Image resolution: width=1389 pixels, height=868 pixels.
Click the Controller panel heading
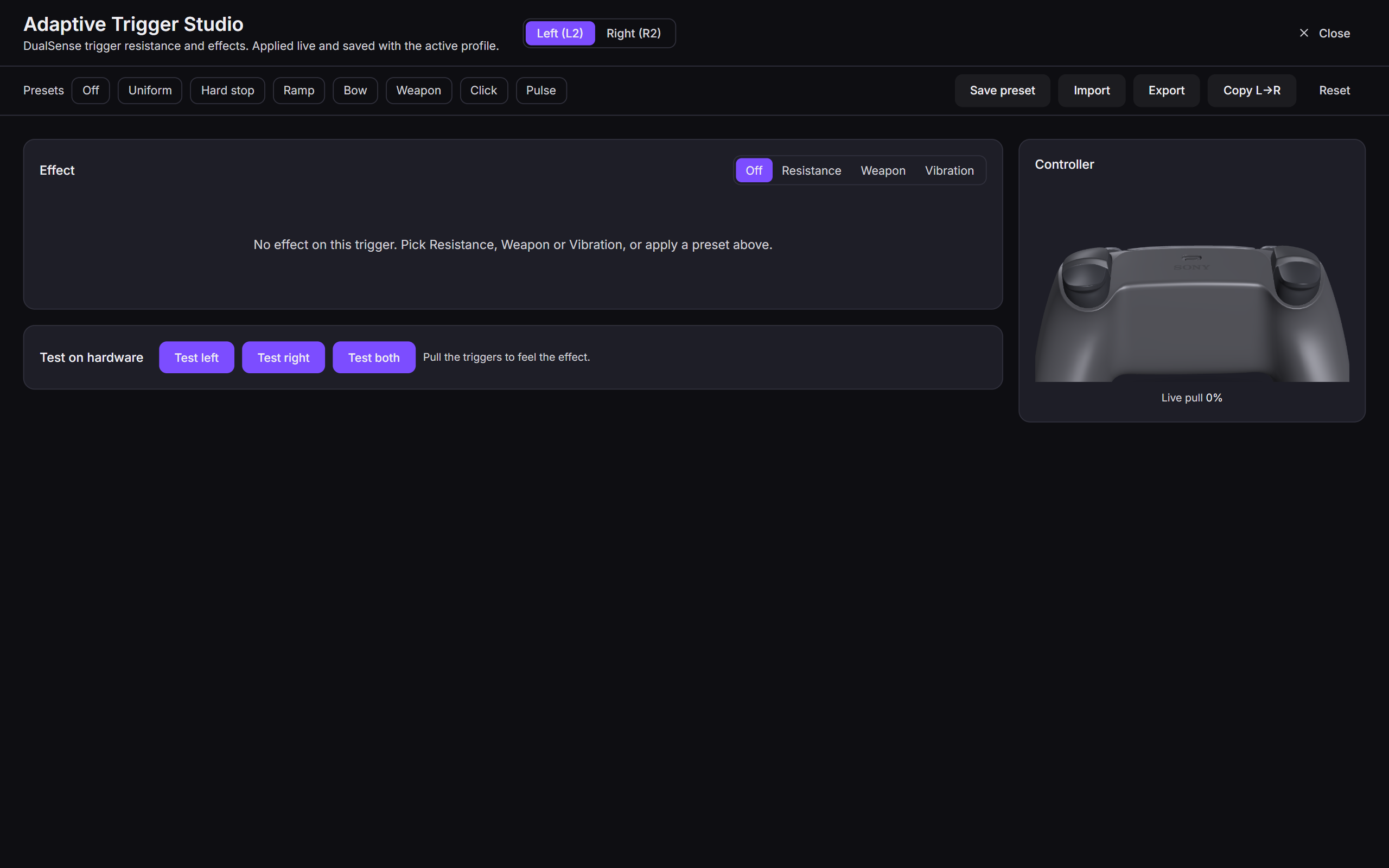[x=1065, y=165]
